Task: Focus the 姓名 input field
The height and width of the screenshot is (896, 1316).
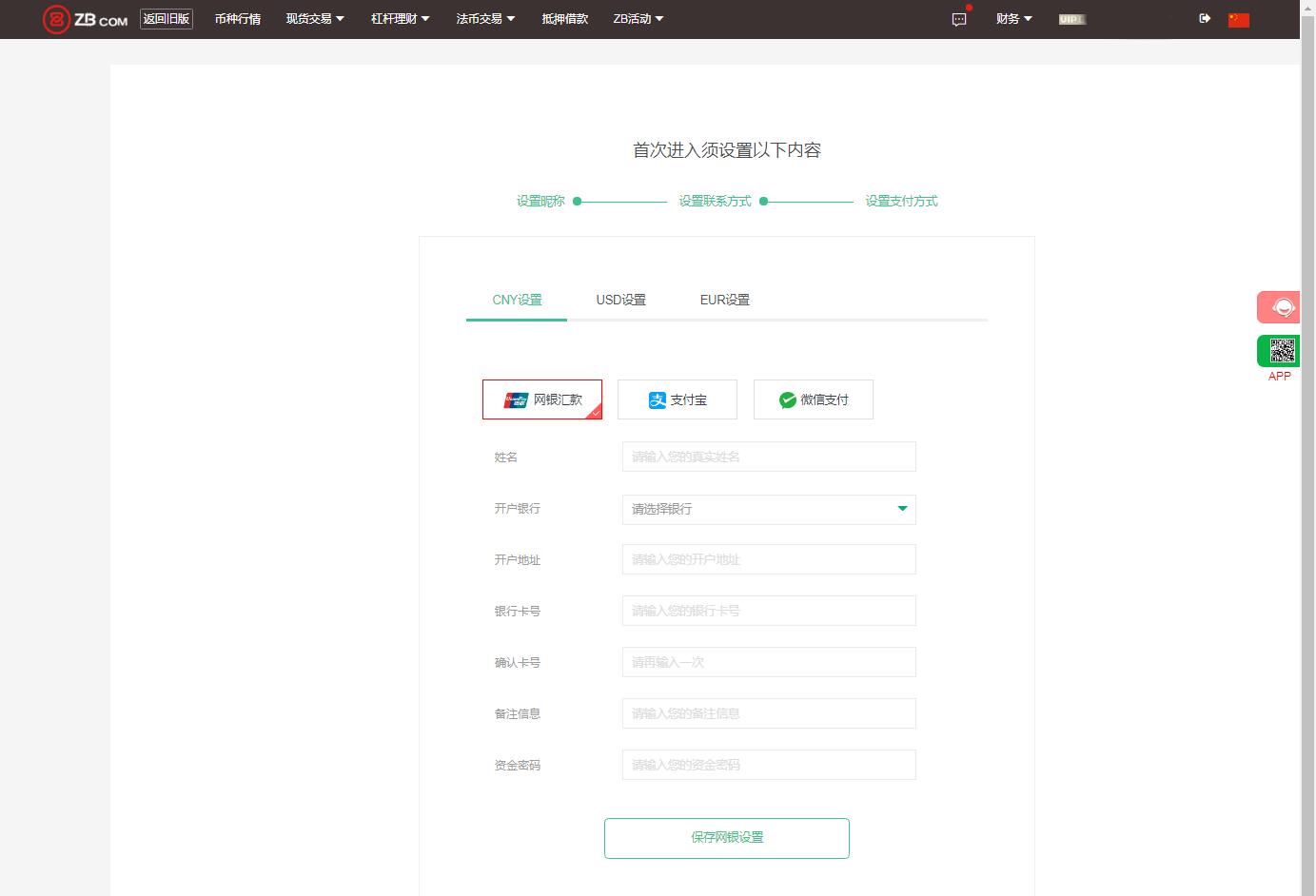Action: (x=769, y=457)
